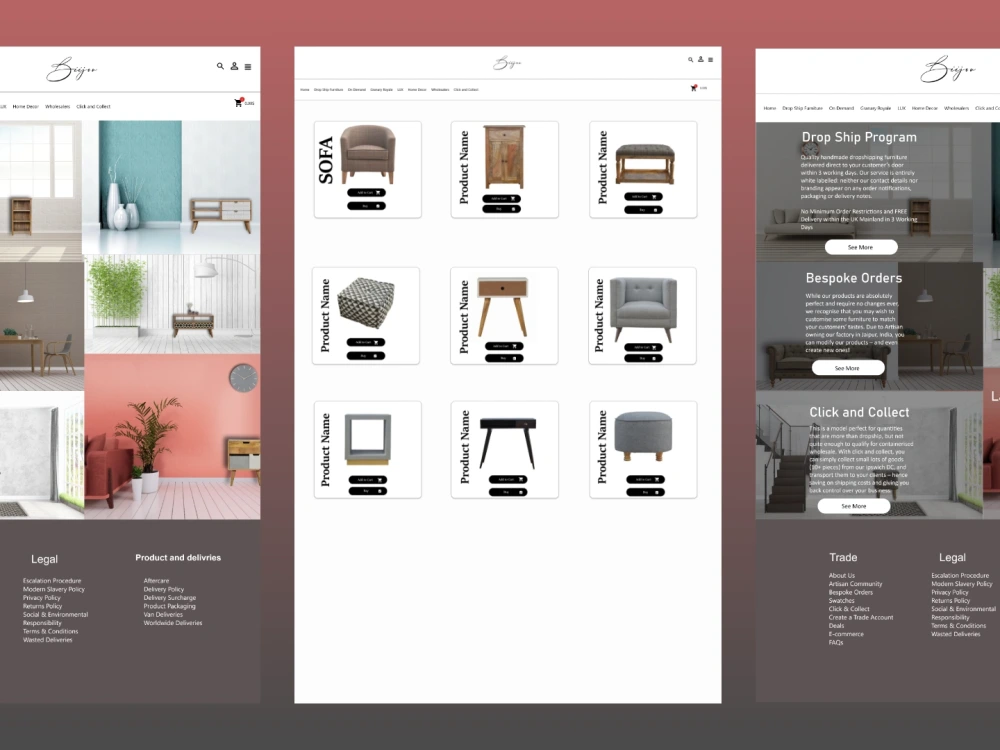1000x750 pixels.
Task: Open the search icon in center header
Action: 689,60
